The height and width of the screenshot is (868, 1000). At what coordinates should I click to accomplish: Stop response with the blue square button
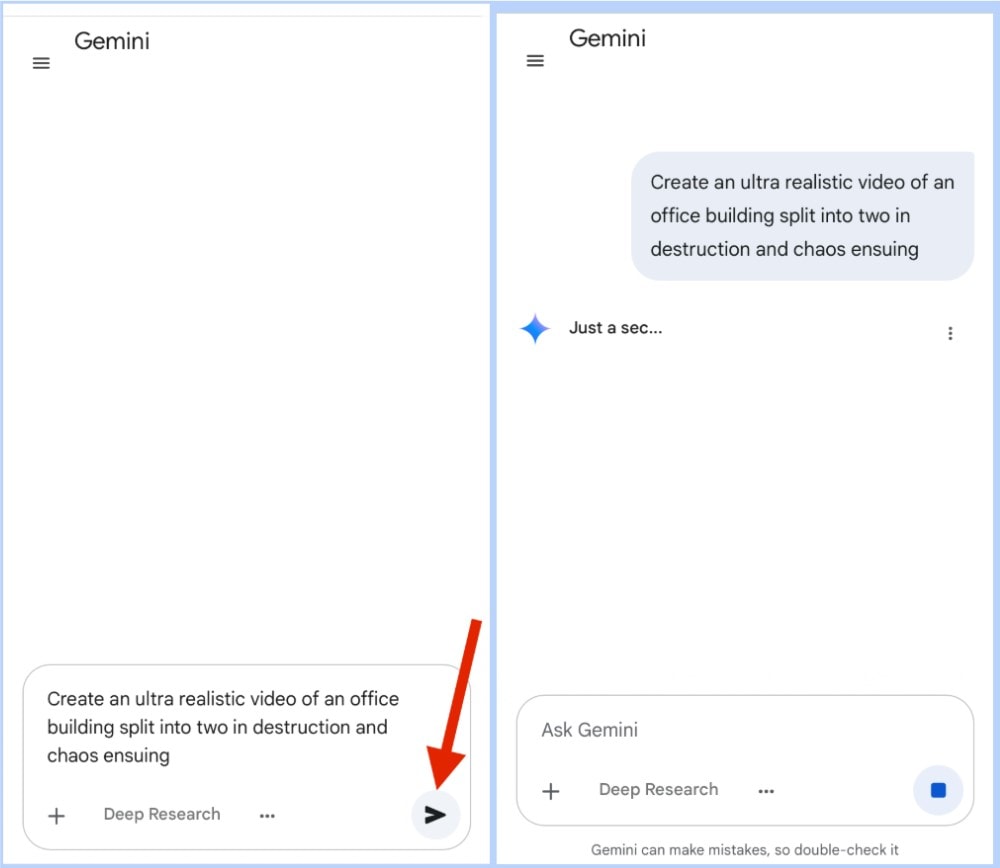(x=938, y=790)
